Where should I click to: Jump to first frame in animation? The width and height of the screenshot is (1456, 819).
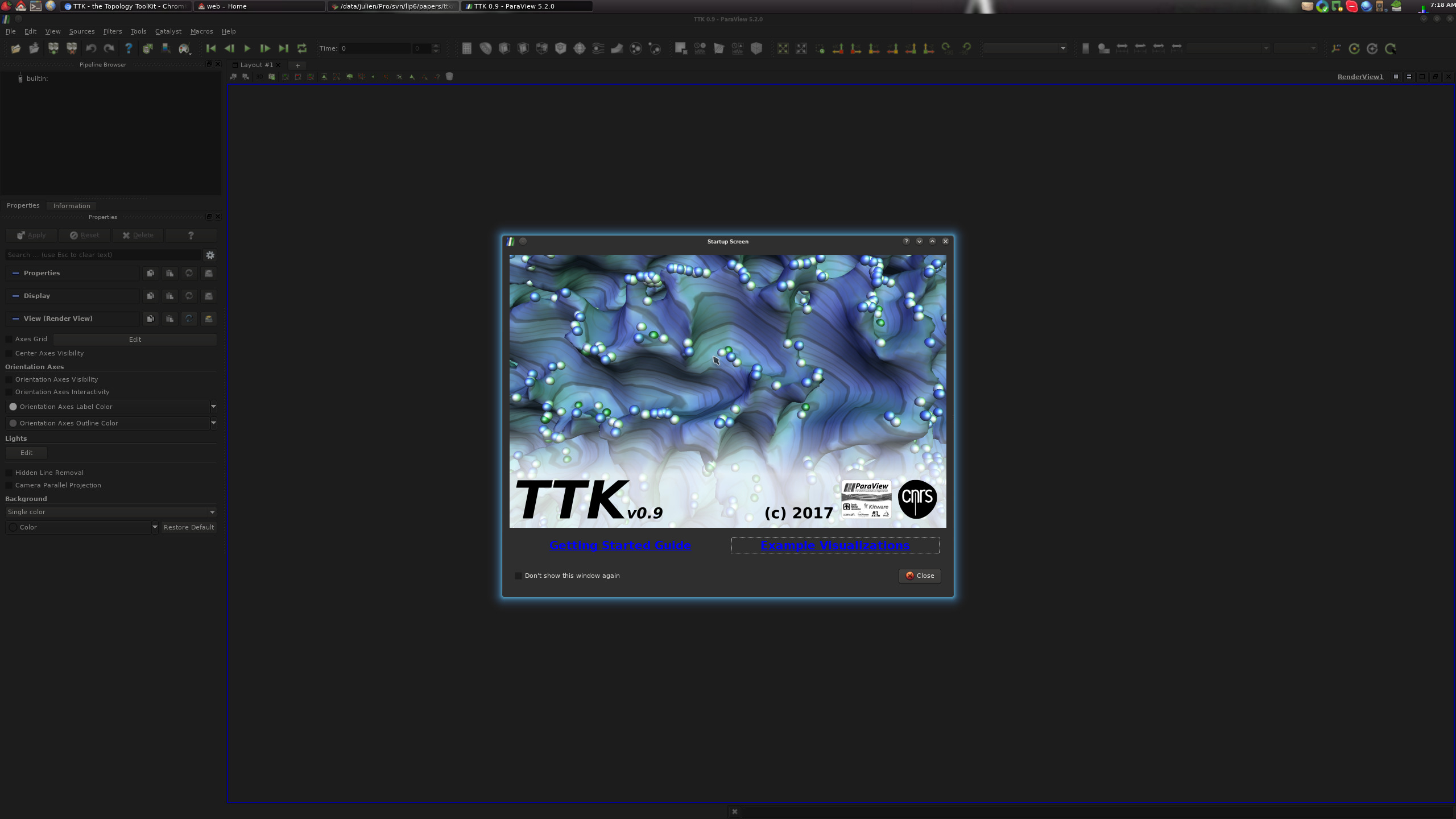click(x=211, y=48)
